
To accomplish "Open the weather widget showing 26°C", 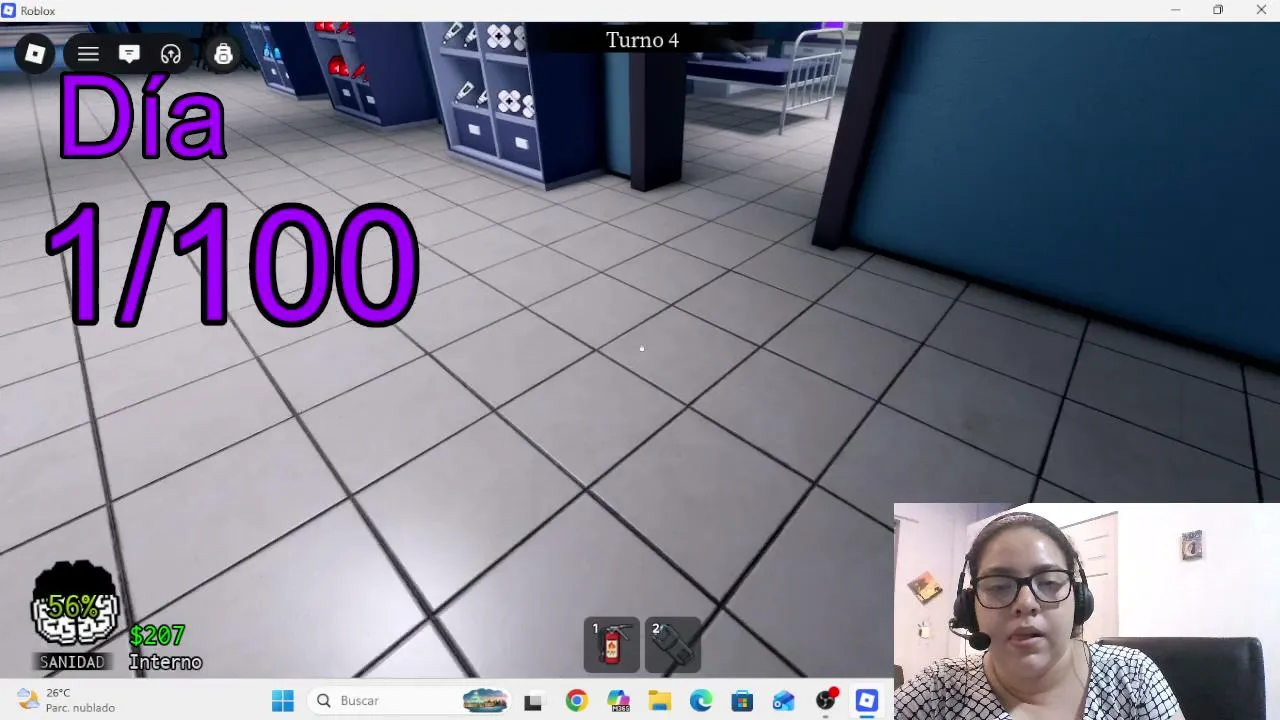I will pos(67,700).
